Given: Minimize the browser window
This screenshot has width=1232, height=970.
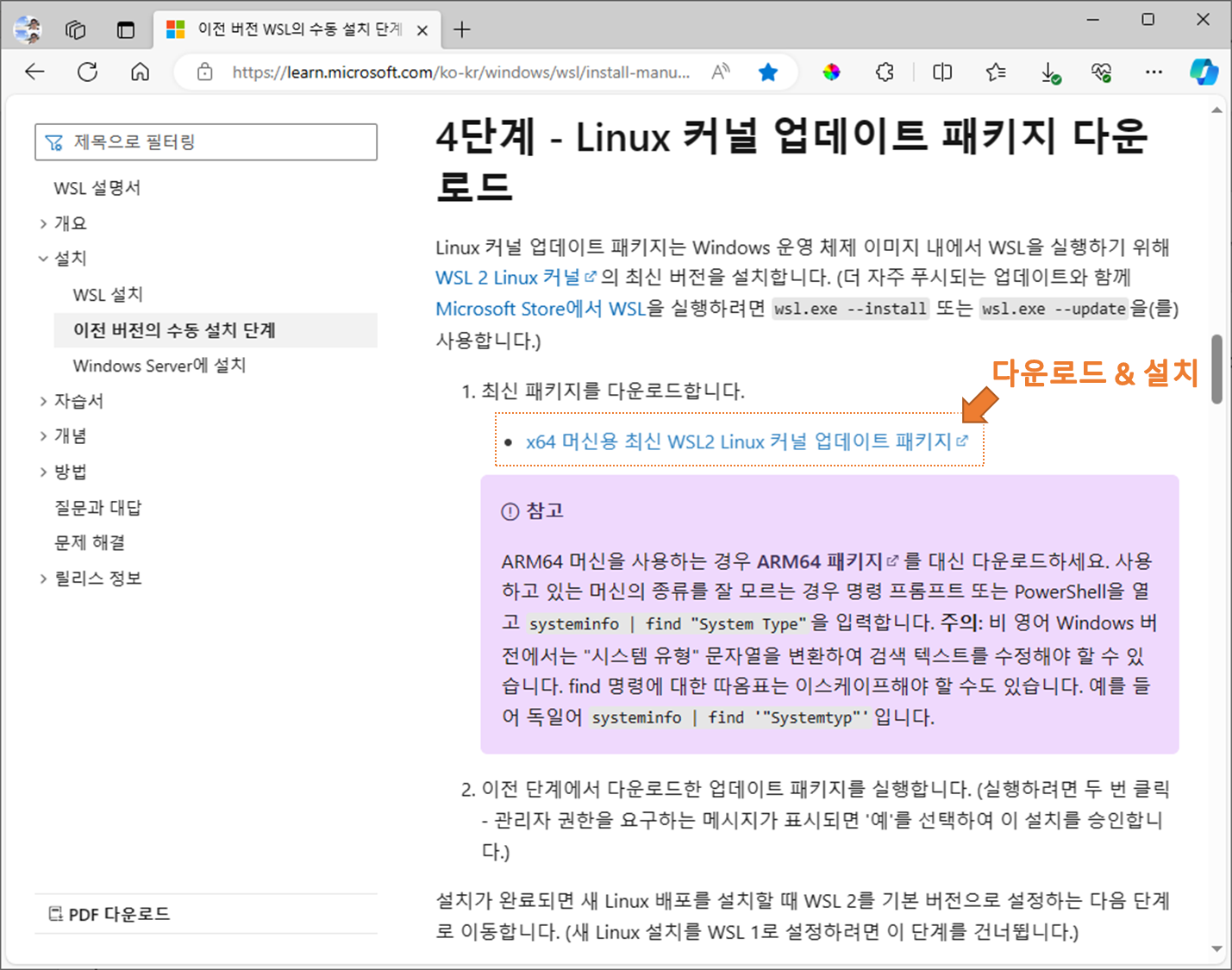Looking at the screenshot, I should [1093, 19].
